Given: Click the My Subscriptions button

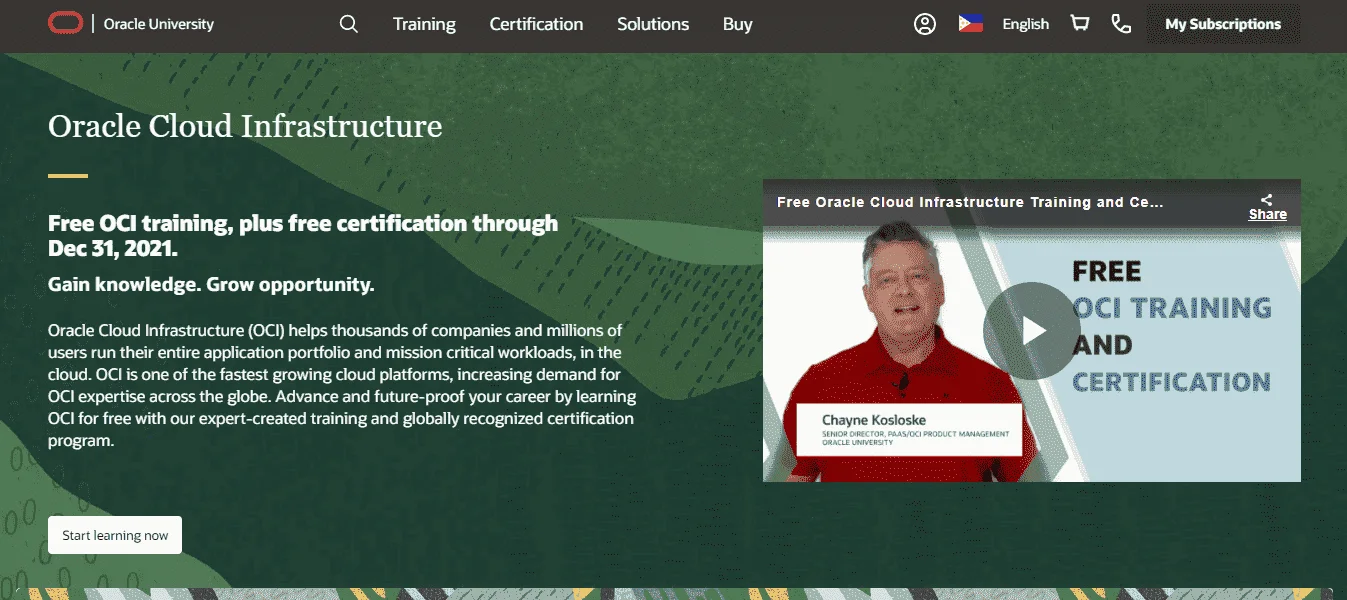Looking at the screenshot, I should click(x=1223, y=24).
